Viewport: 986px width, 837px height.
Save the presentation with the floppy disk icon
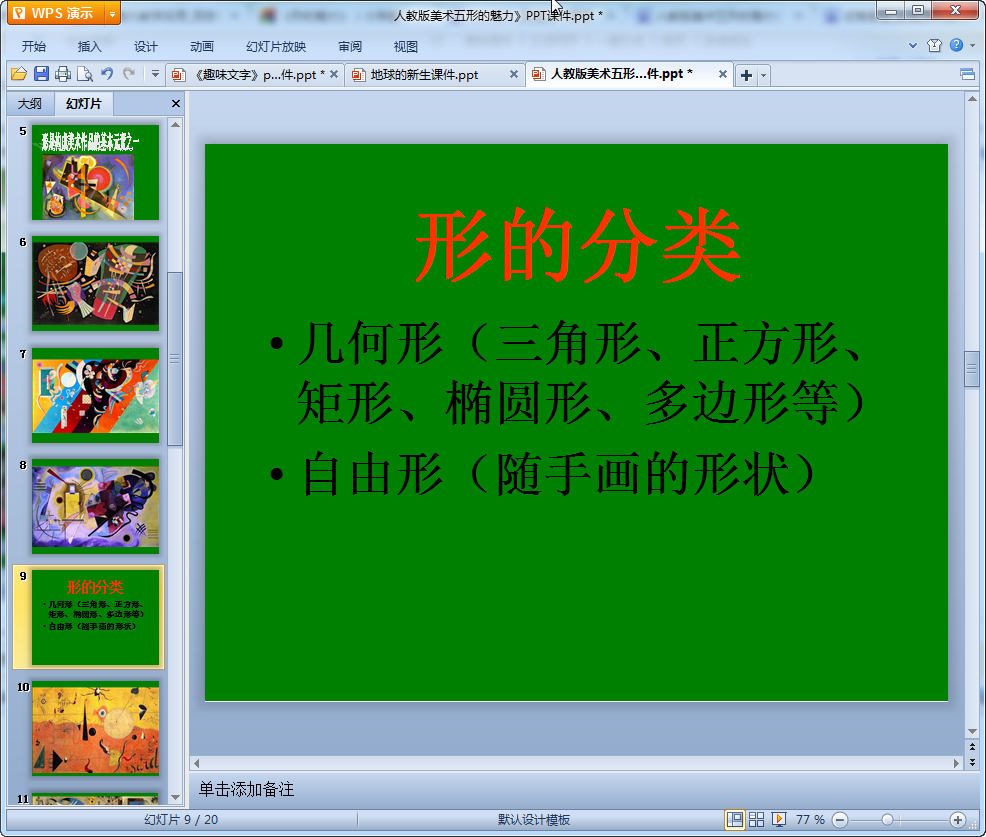41,74
